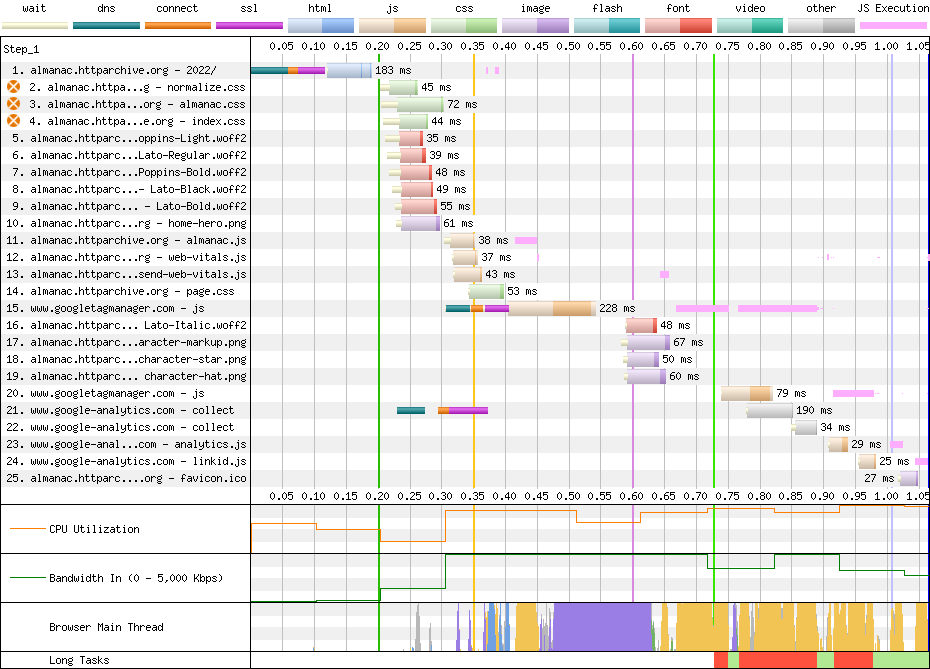Click the CPU Utilization legend label
The height and width of the screenshot is (669, 930).
tap(94, 529)
